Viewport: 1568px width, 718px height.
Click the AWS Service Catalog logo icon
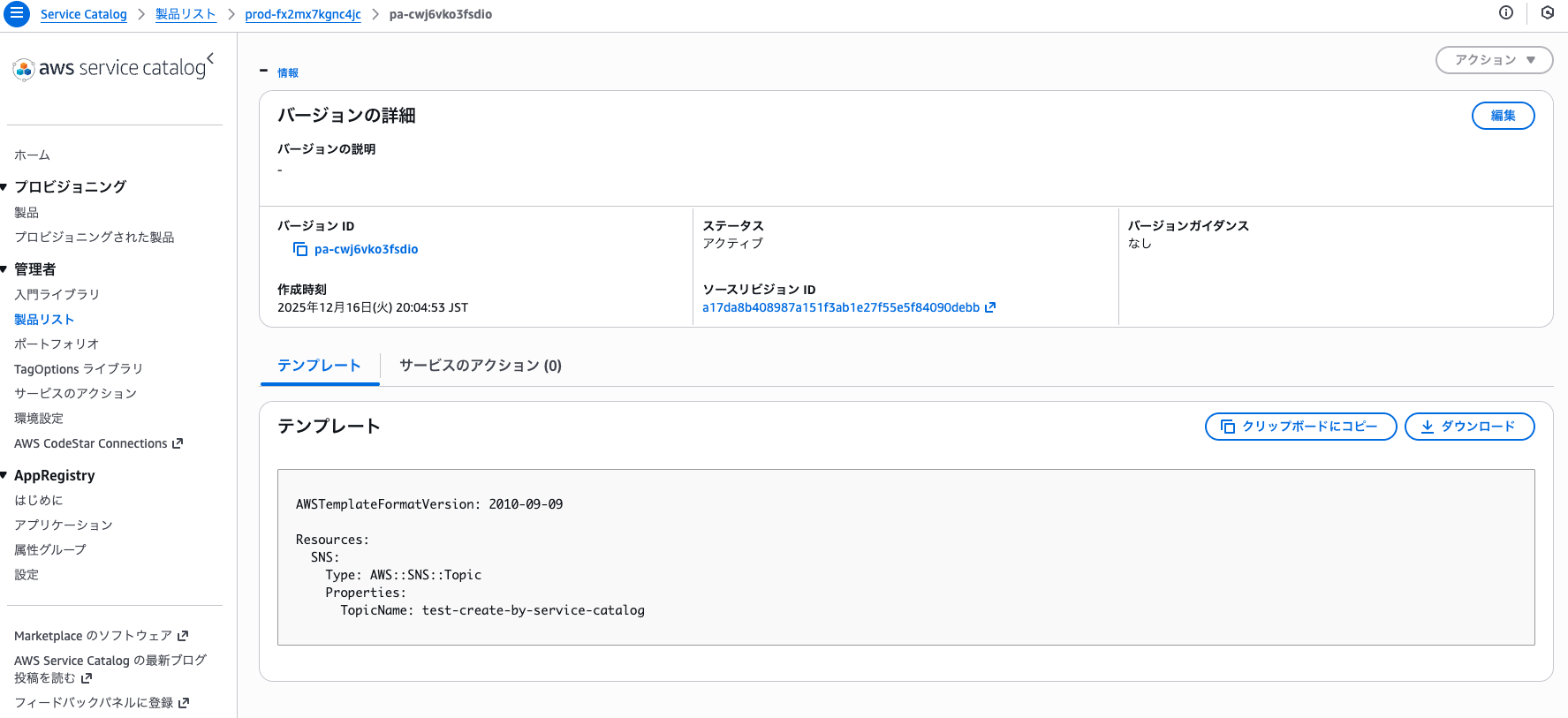[x=24, y=69]
